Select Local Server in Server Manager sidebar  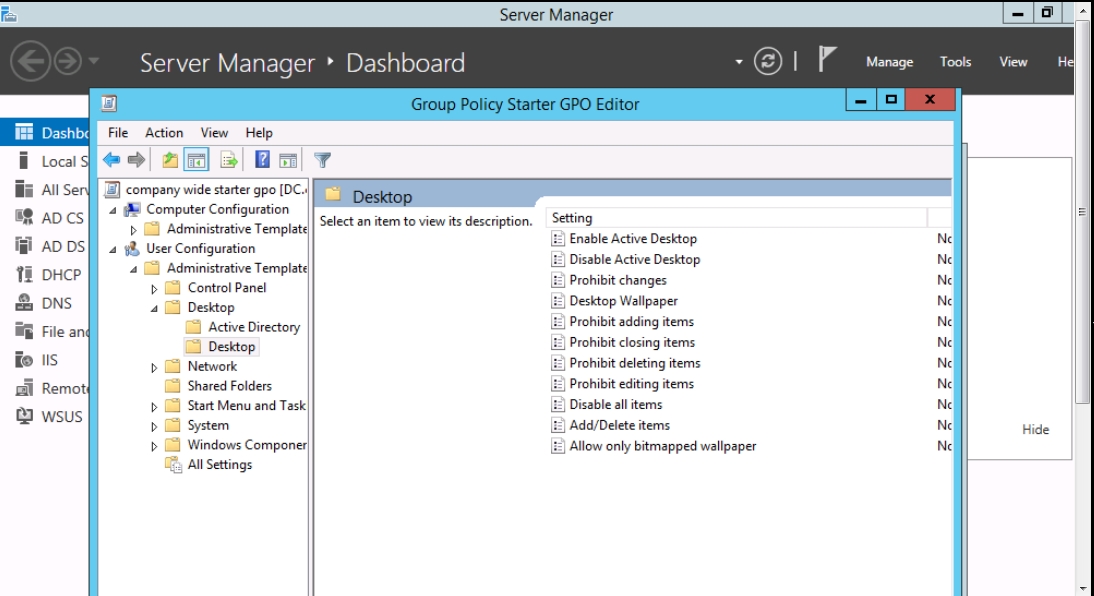[x=45, y=161]
